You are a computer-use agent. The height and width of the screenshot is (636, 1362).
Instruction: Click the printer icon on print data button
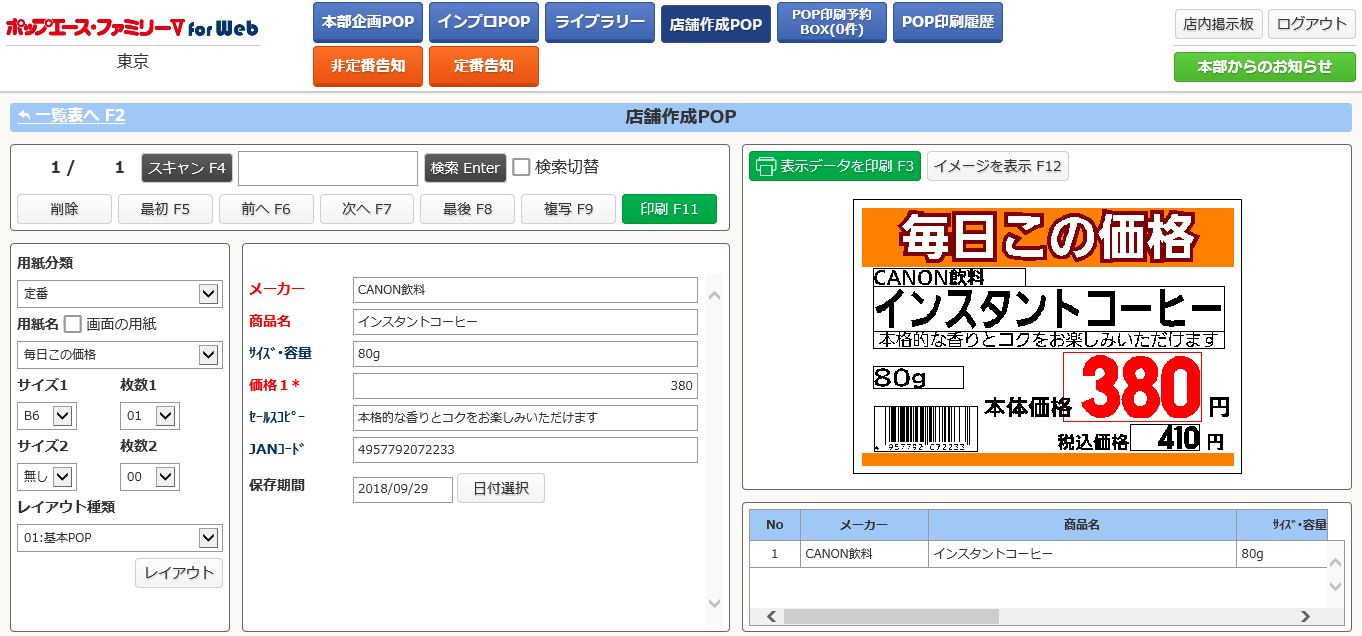coord(766,166)
